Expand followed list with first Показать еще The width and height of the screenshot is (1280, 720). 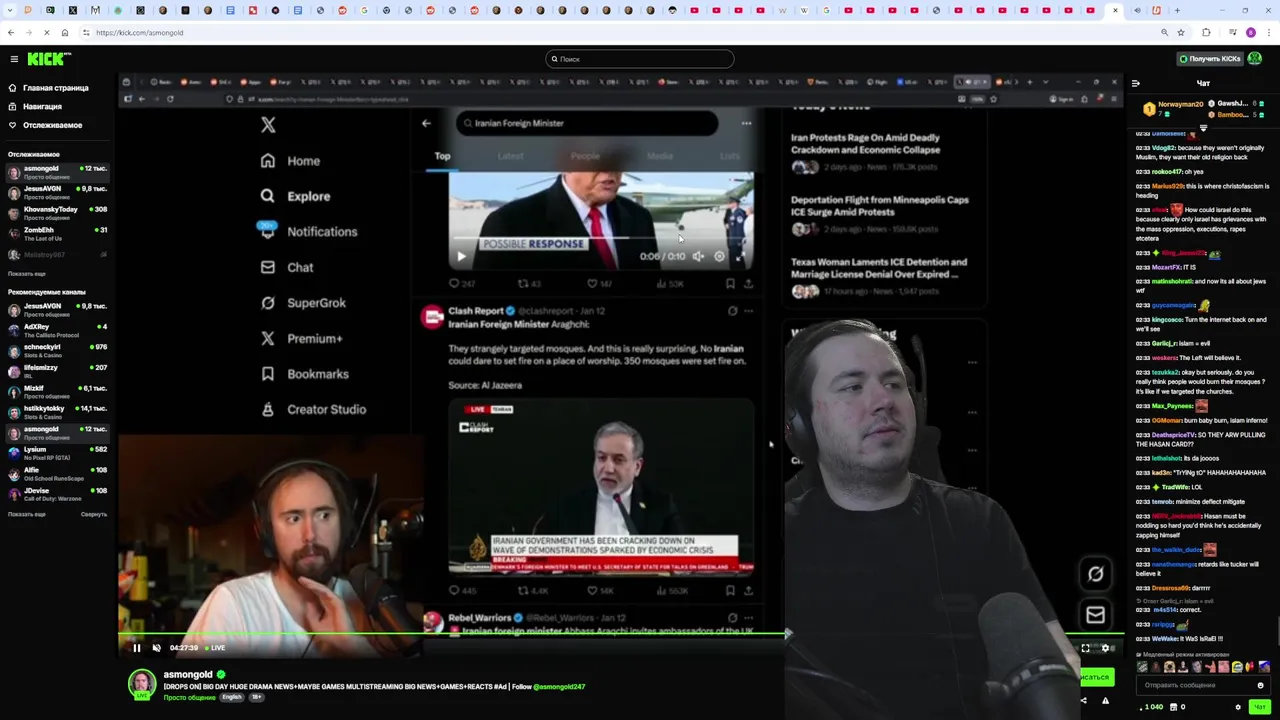[27, 273]
